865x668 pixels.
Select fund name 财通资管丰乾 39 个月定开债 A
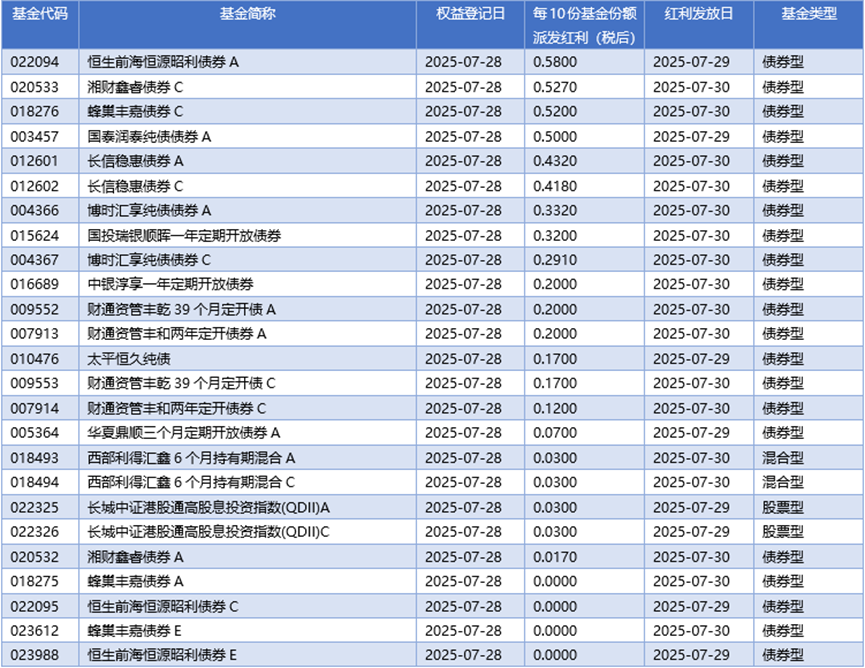point(181,310)
